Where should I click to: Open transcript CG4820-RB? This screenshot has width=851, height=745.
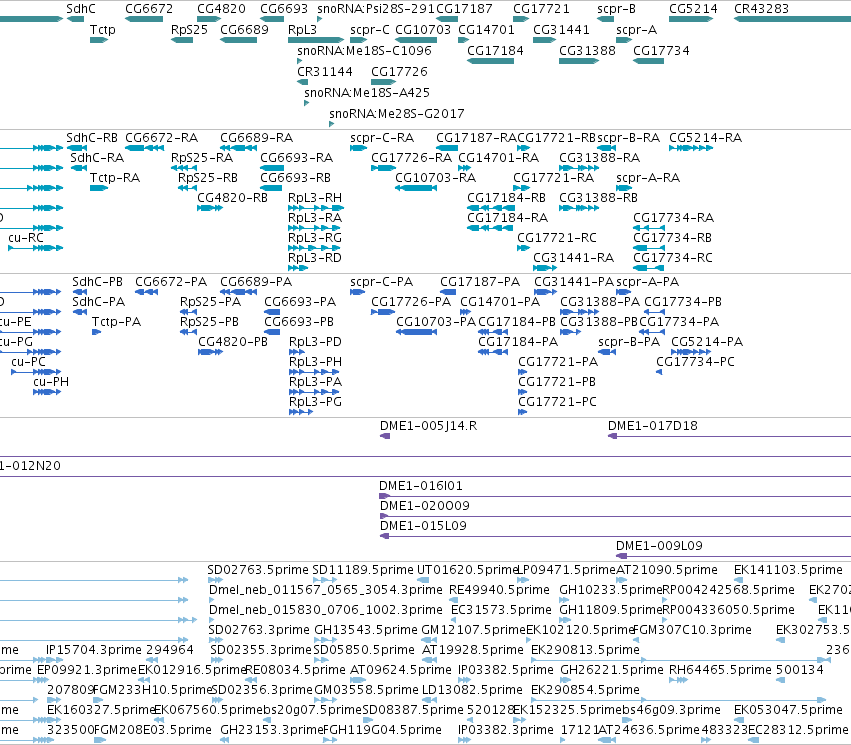[x=232, y=198]
